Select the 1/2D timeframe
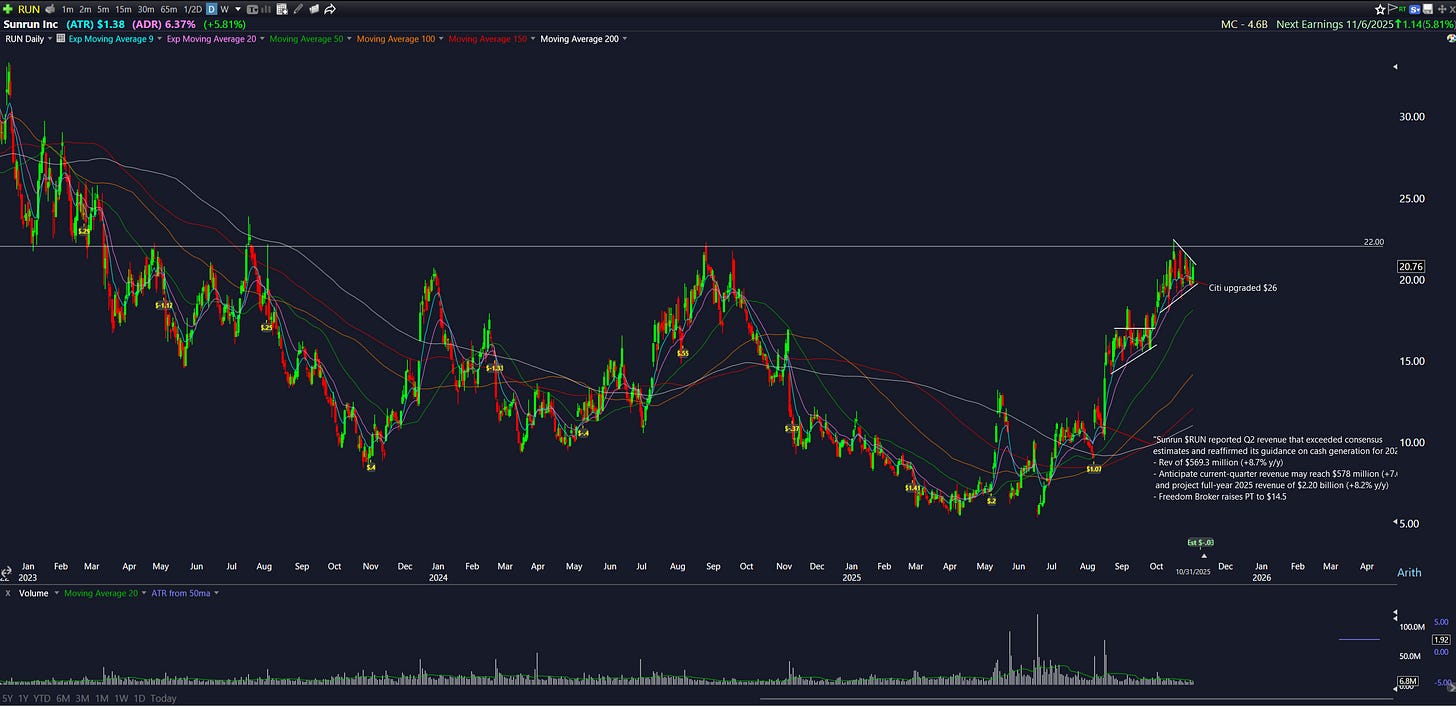Image resolution: width=1456 pixels, height=706 pixels. [192, 9]
